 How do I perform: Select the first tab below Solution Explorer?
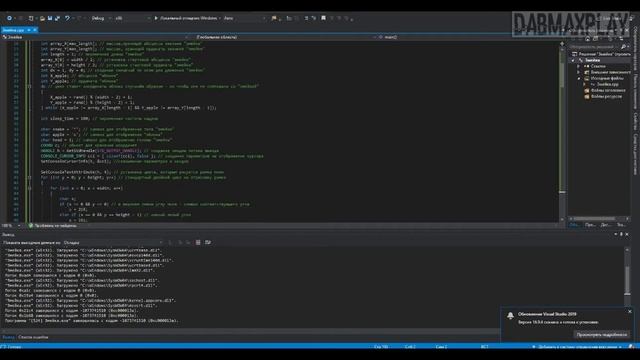click(x=574, y=225)
